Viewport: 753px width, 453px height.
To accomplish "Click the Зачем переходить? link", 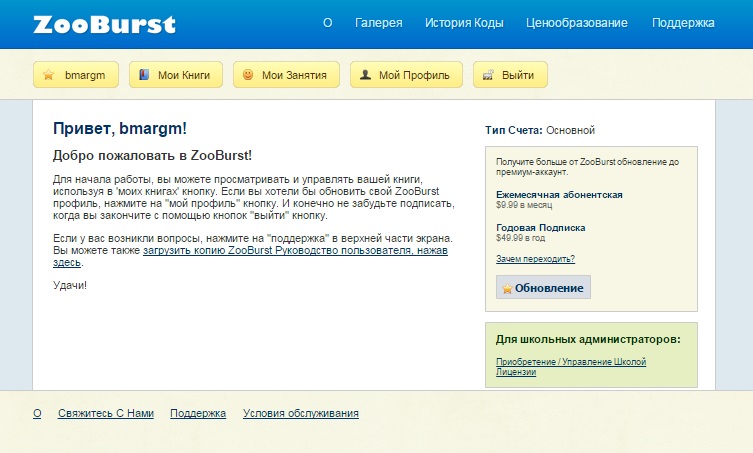I will click(x=535, y=259).
